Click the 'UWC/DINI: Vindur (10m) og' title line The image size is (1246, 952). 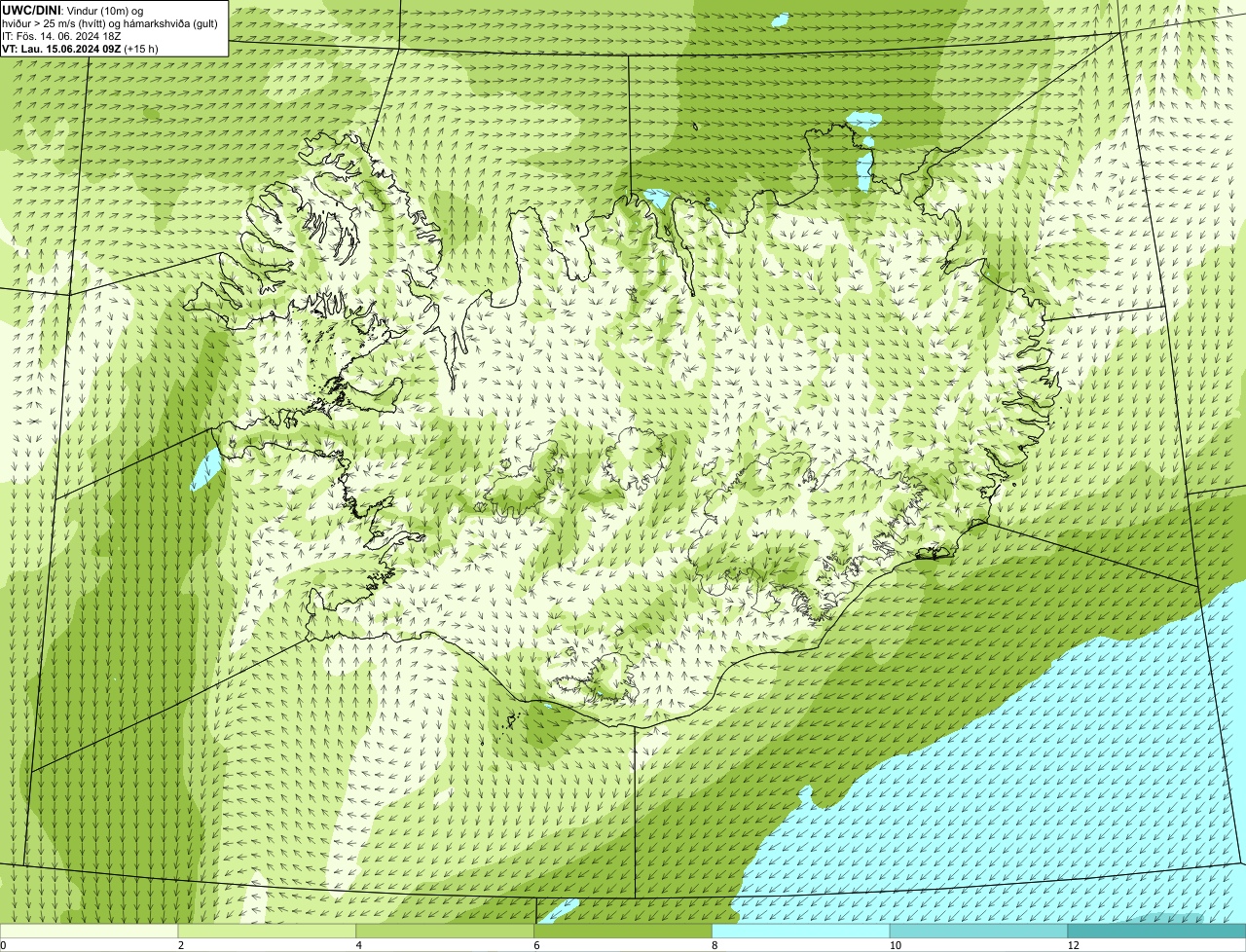73,10
